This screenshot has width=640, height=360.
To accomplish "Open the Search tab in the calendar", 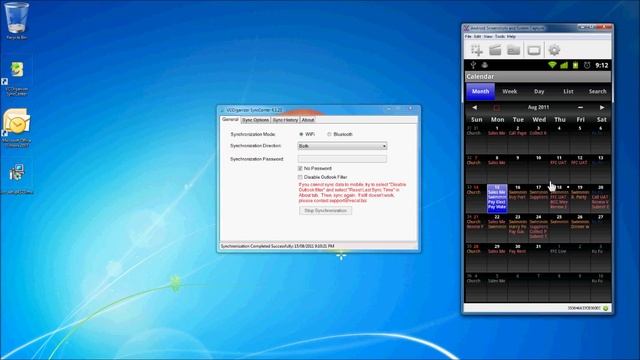I will tap(597, 91).
